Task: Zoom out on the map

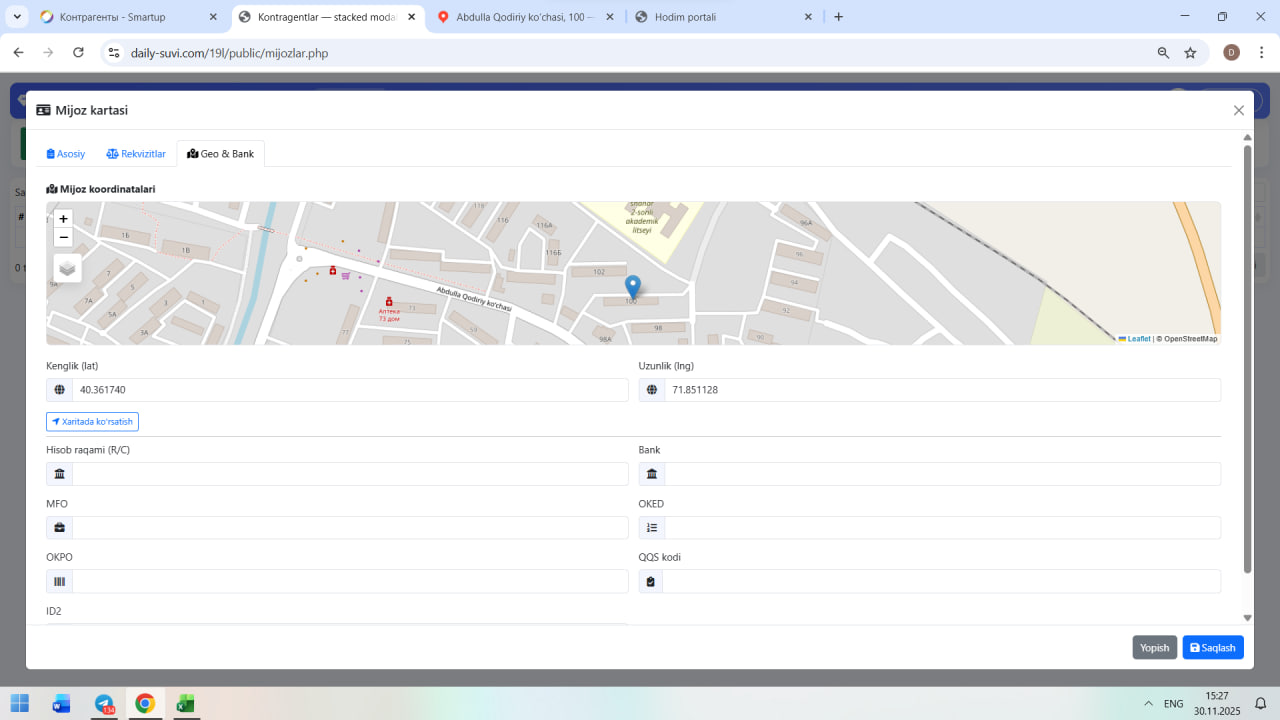Action: [64, 238]
